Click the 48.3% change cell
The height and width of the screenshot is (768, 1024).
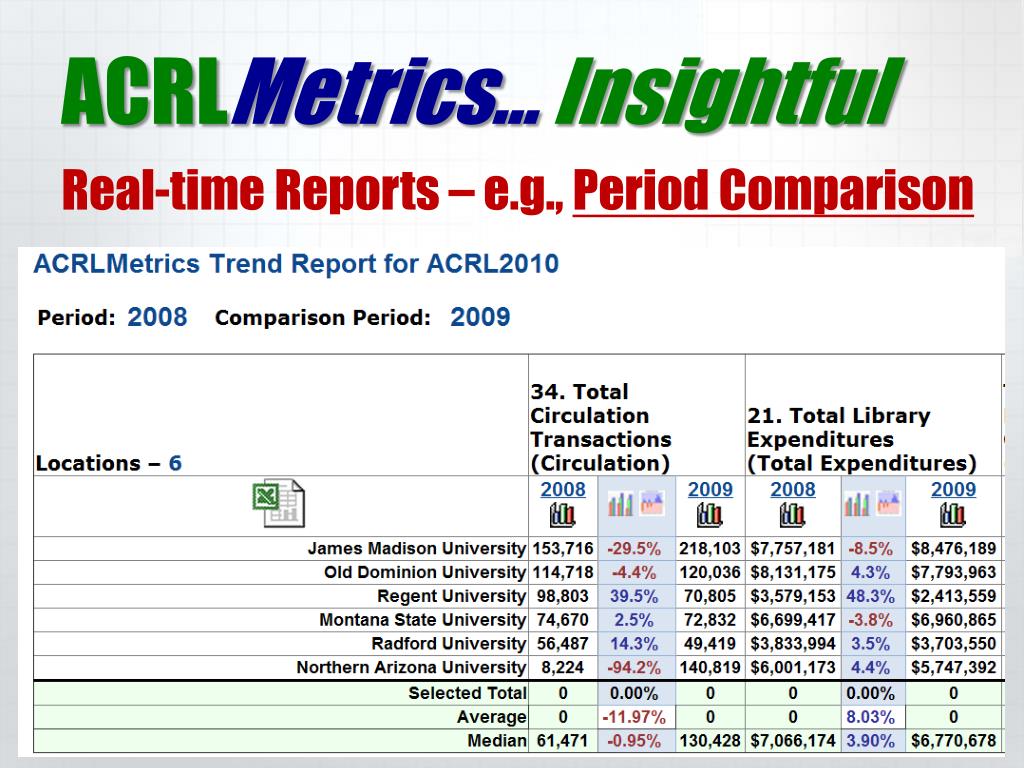(x=871, y=596)
